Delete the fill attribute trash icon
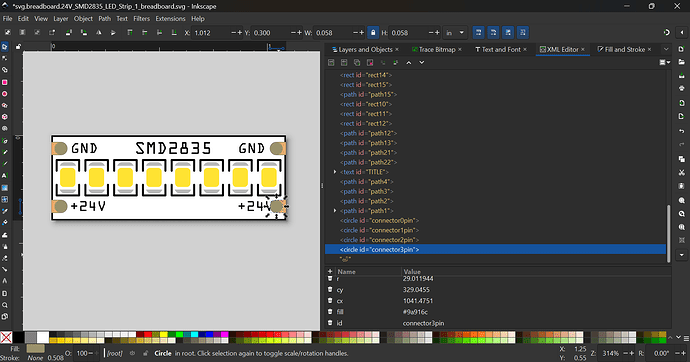 pos(330,312)
